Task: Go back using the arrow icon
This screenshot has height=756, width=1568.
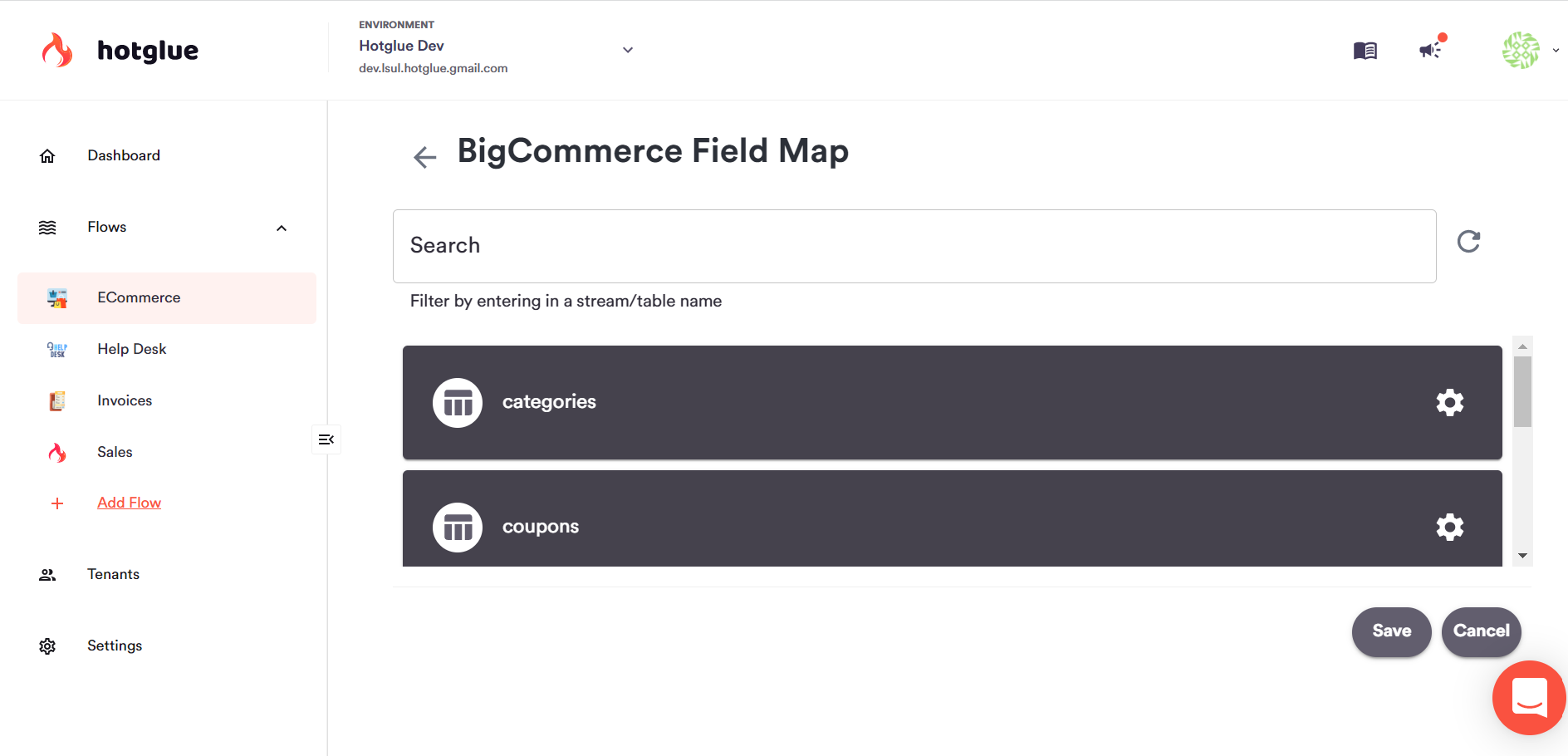Action: coord(425,157)
